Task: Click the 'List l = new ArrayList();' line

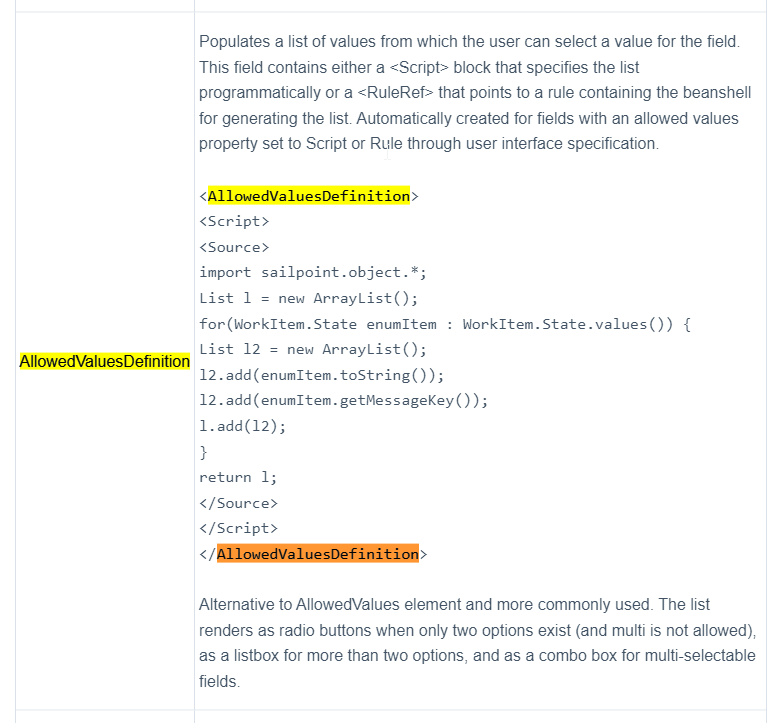Action: coord(308,298)
